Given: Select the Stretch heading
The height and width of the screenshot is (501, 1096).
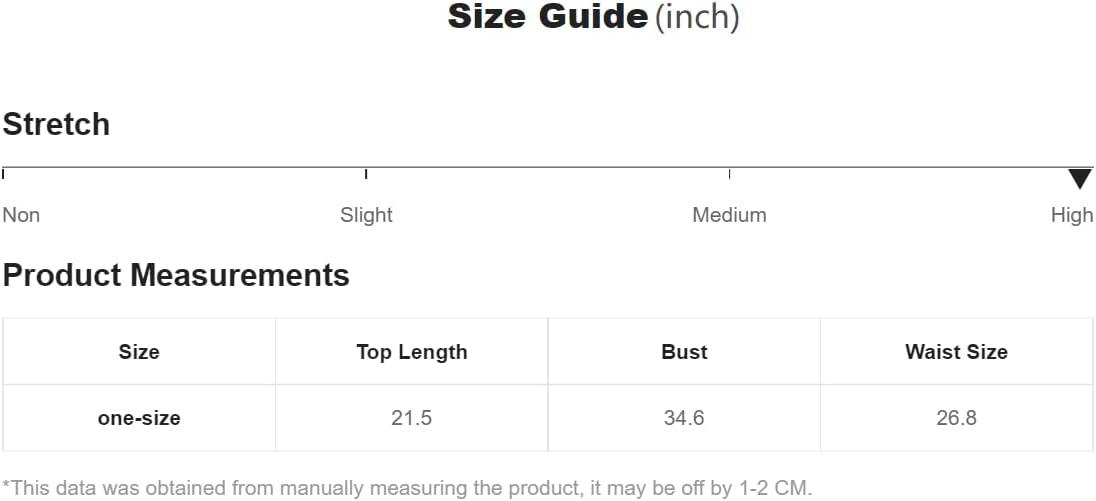Looking at the screenshot, I should click(56, 124).
